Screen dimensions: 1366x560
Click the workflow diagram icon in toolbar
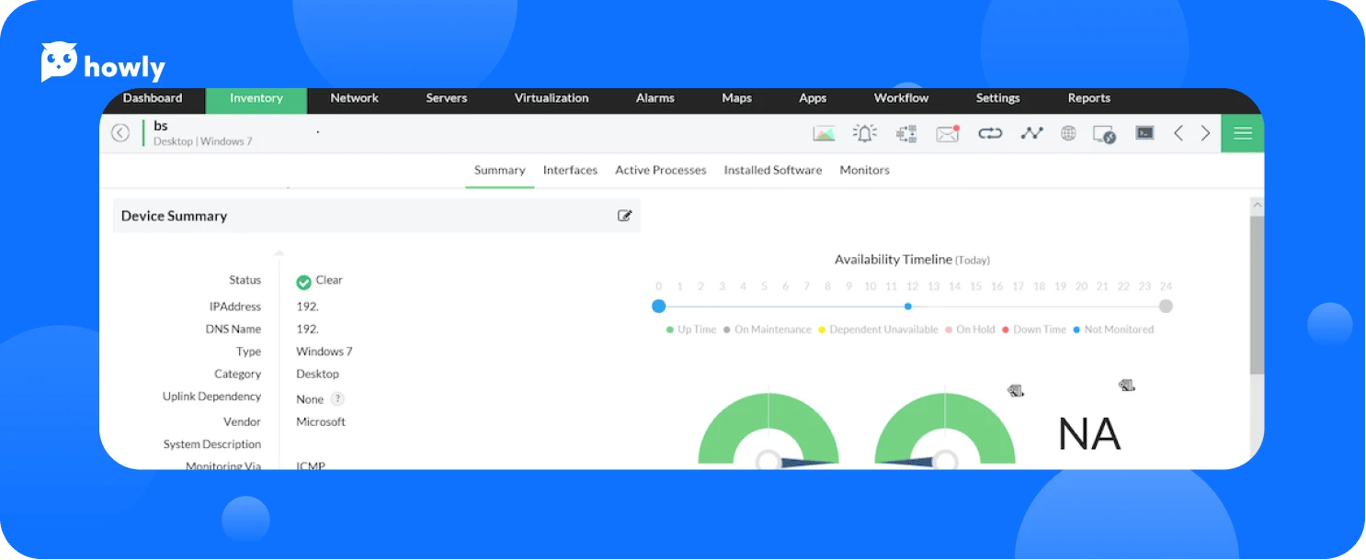pyautogui.click(x=906, y=133)
